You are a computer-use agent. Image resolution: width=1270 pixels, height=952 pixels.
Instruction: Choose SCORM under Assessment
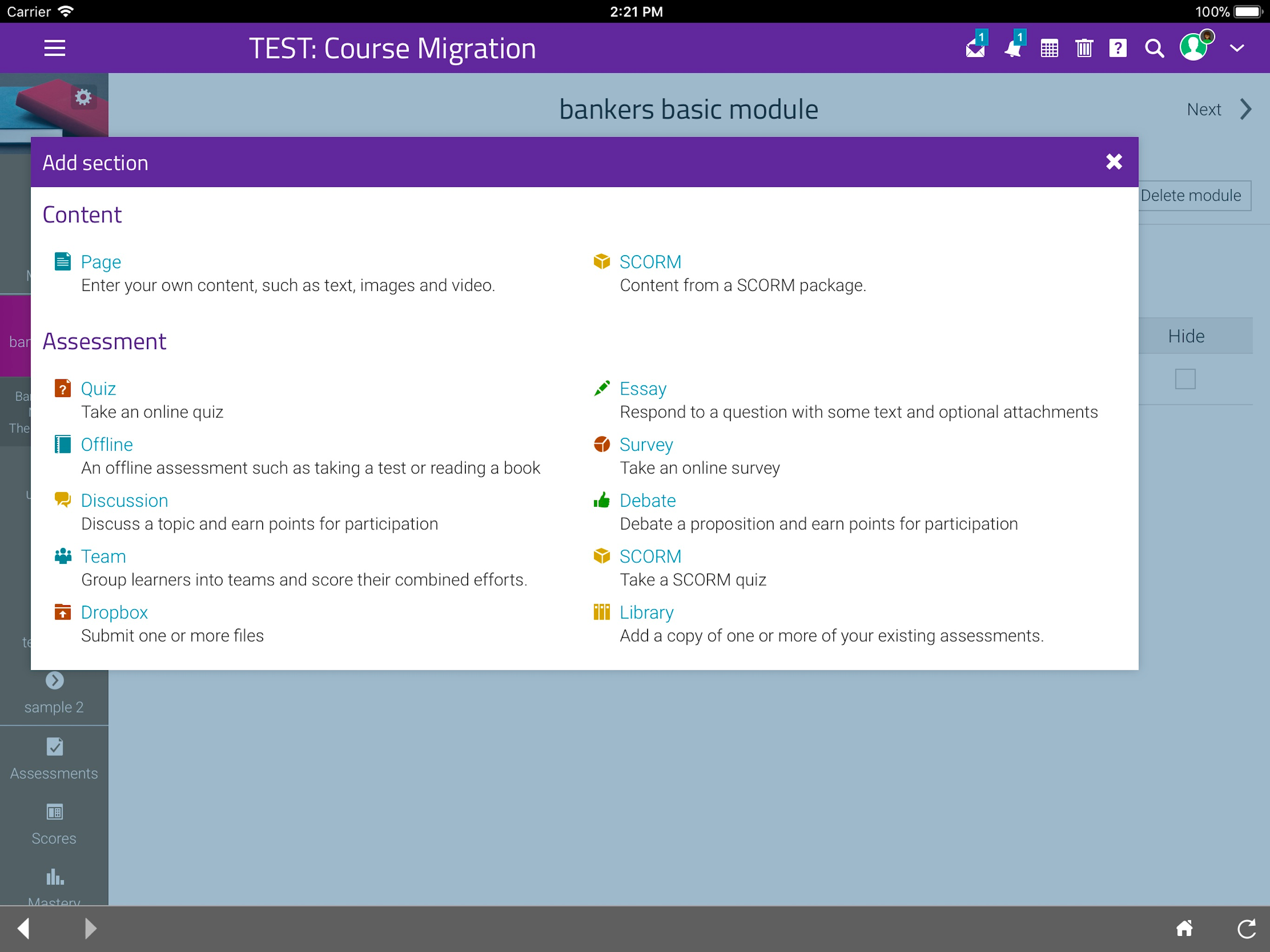(650, 556)
